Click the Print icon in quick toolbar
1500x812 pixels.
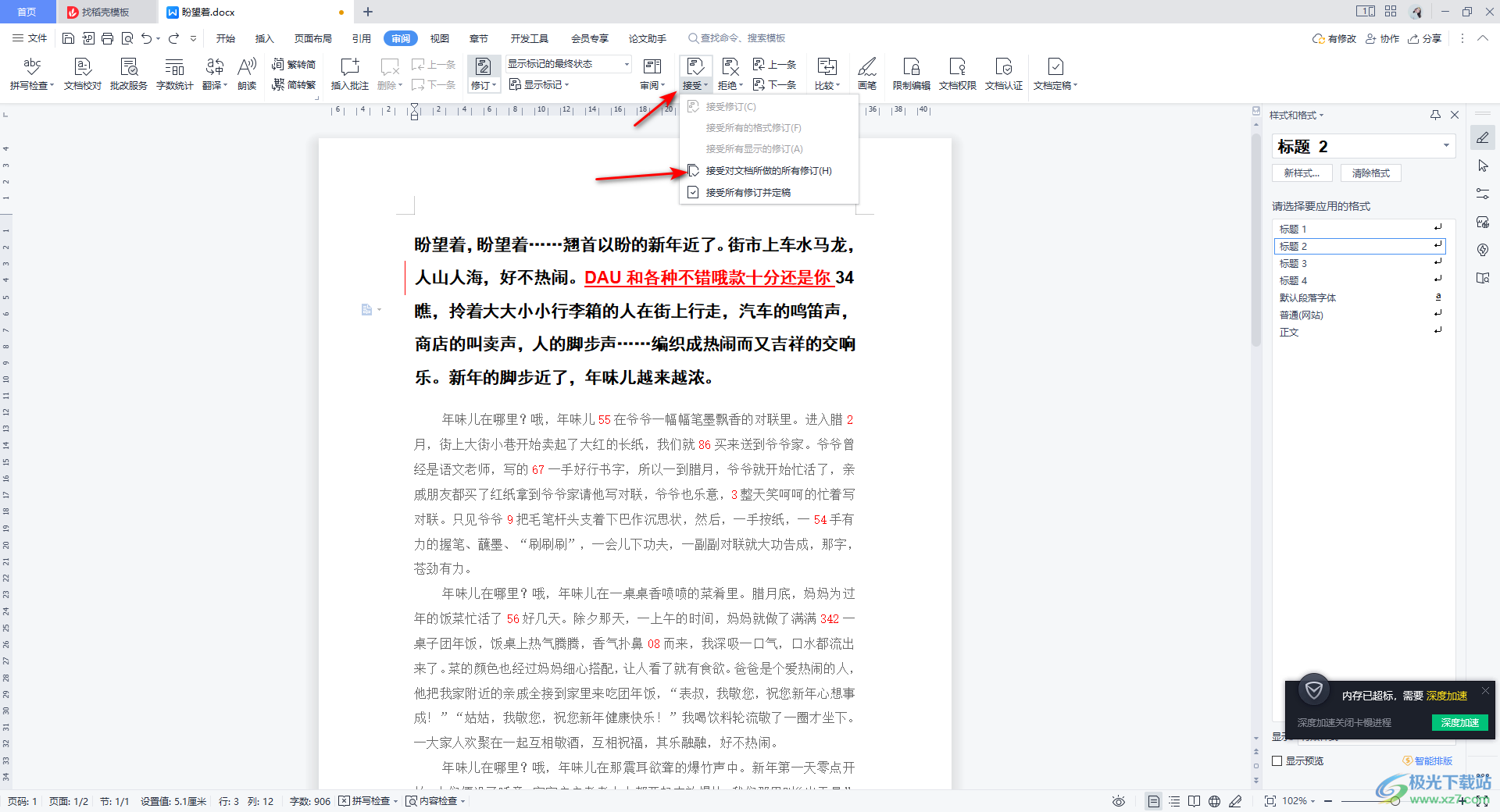click(x=107, y=38)
